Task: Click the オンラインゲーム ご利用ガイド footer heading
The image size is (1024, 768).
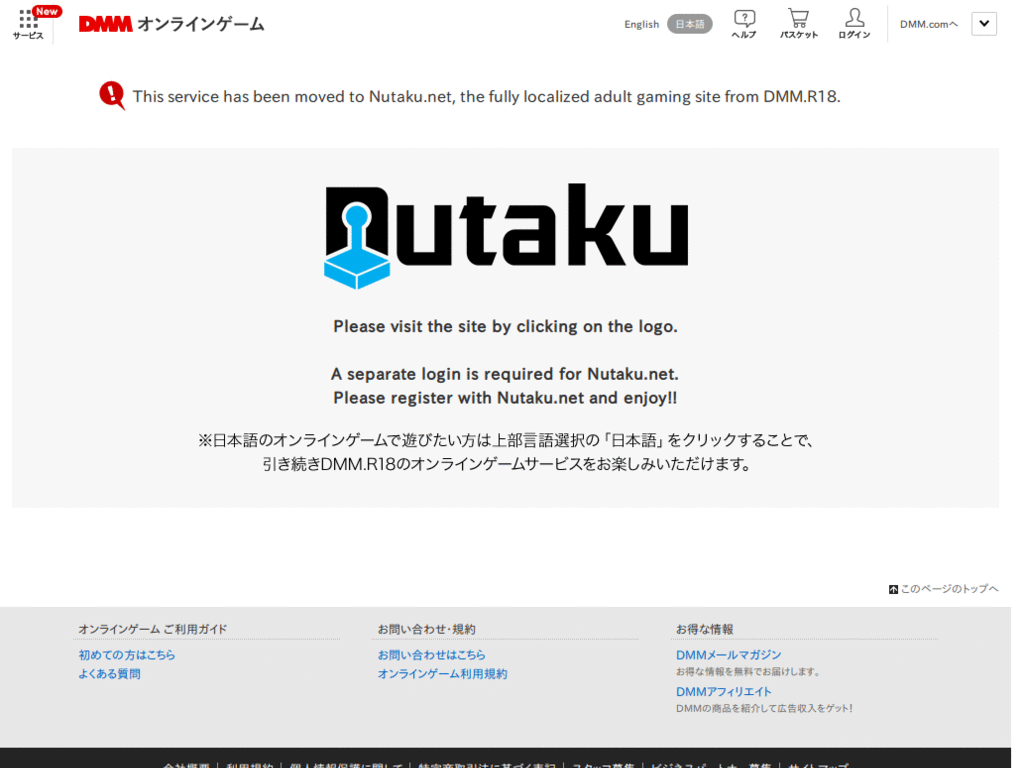Action: pos(152,629)
